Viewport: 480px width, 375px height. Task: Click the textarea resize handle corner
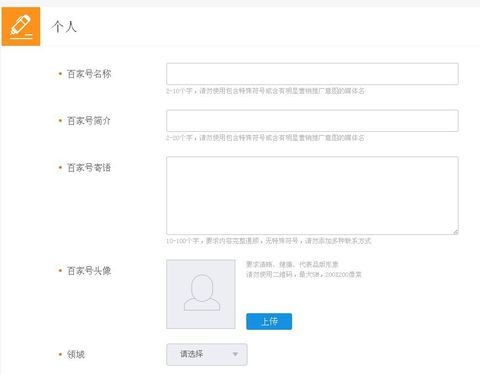point(456,232)
